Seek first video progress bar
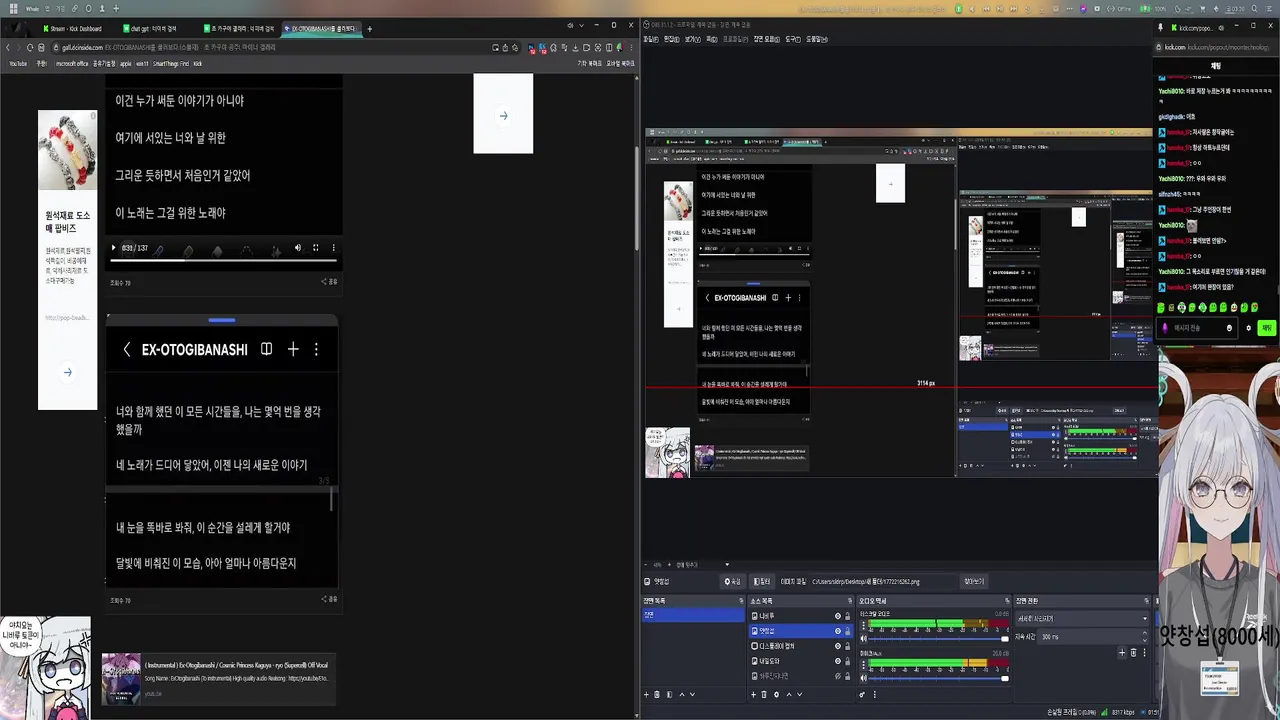This screenshot has width=1280, height=720. click(x=223, y=259)
